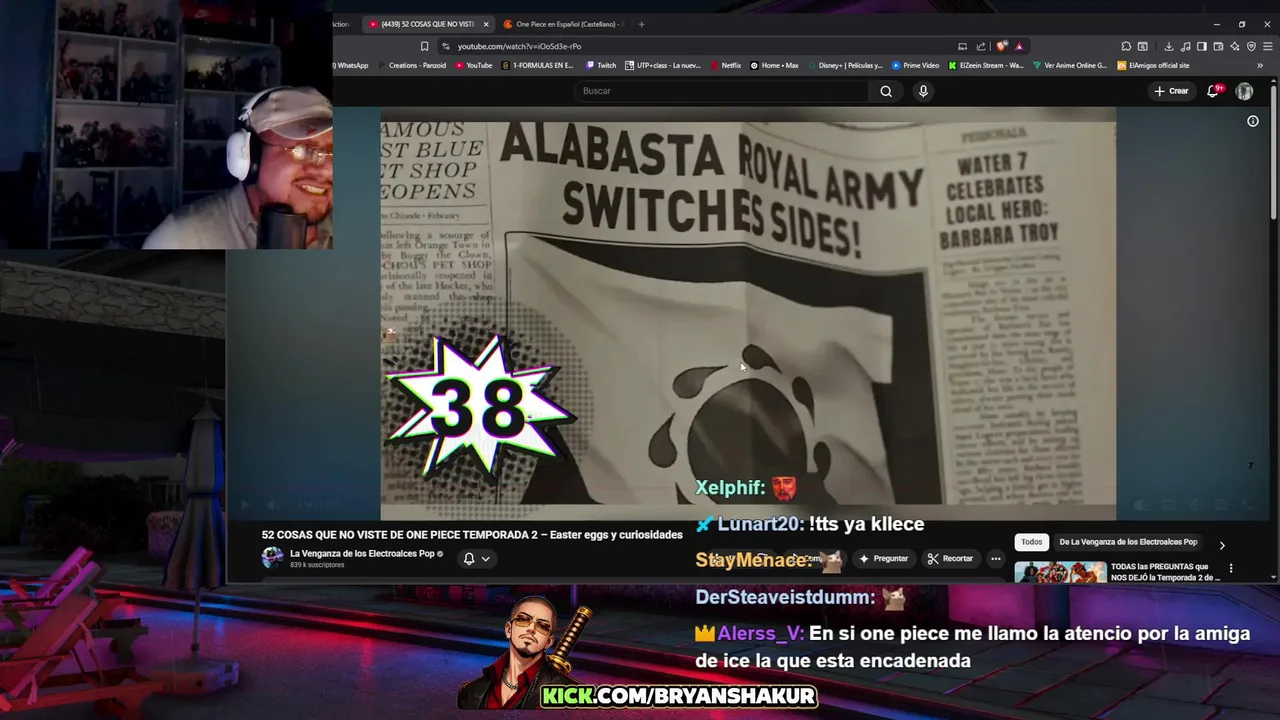Open the WhatsApp bookmark
The image size is (1280, 720).
point(351,65)
